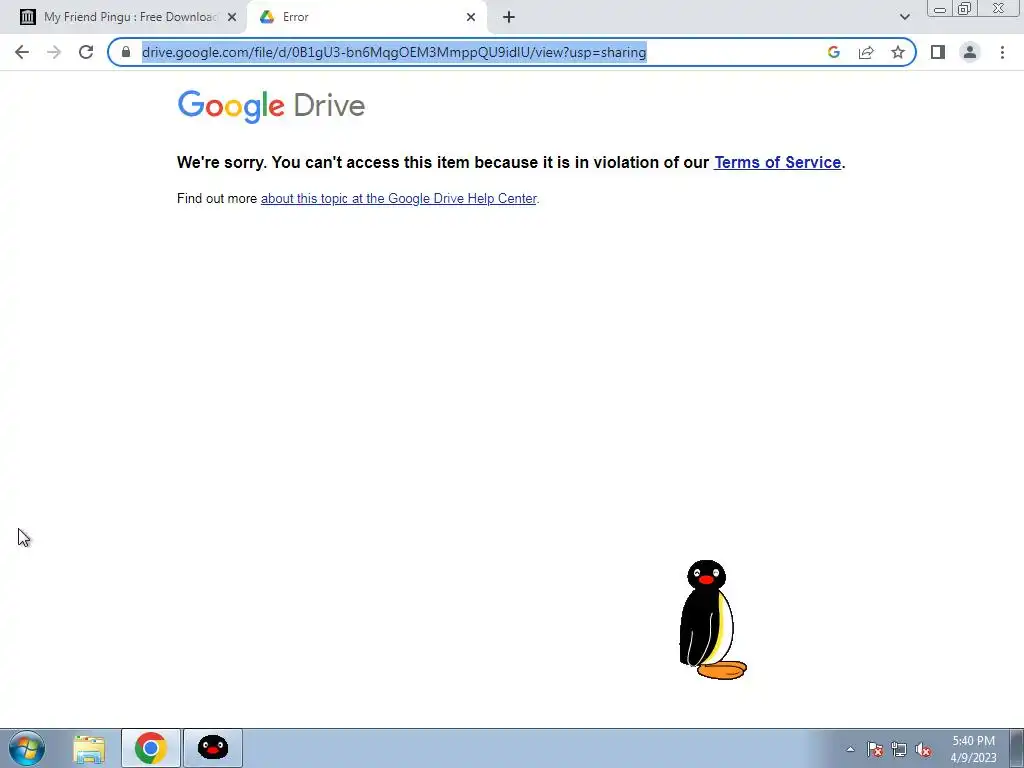Open Google Drive Help Center link
This screenshot has width=1024, height=768.
[x=398, y=199]
